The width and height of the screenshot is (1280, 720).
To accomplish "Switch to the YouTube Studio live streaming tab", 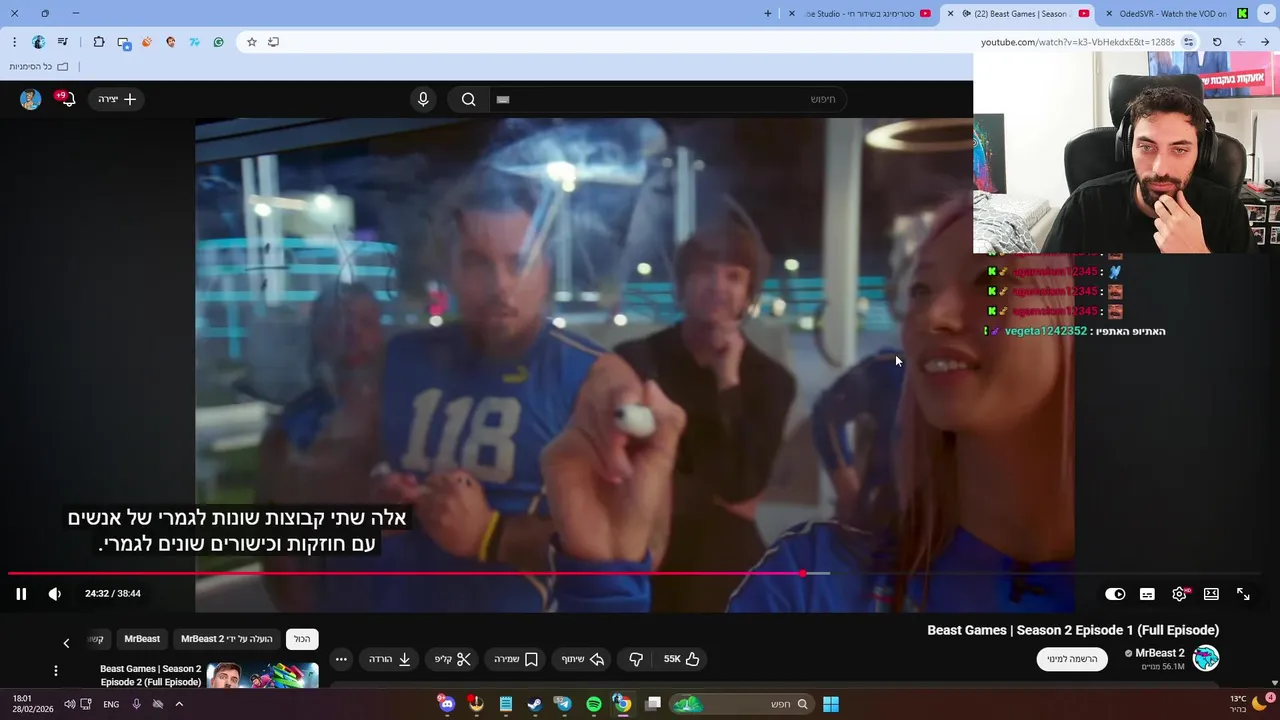I will [x=860, y=14].
